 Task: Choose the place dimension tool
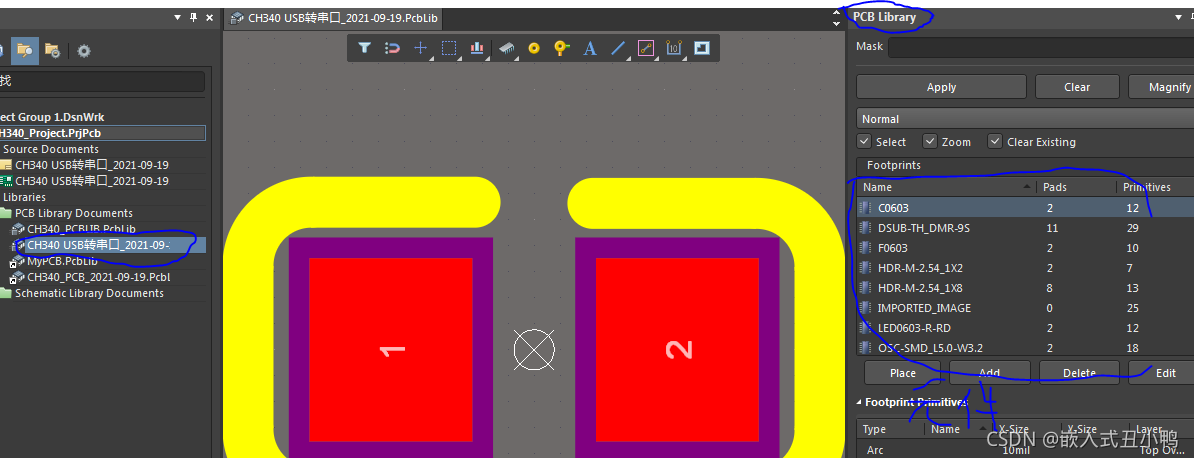(674, 48)
